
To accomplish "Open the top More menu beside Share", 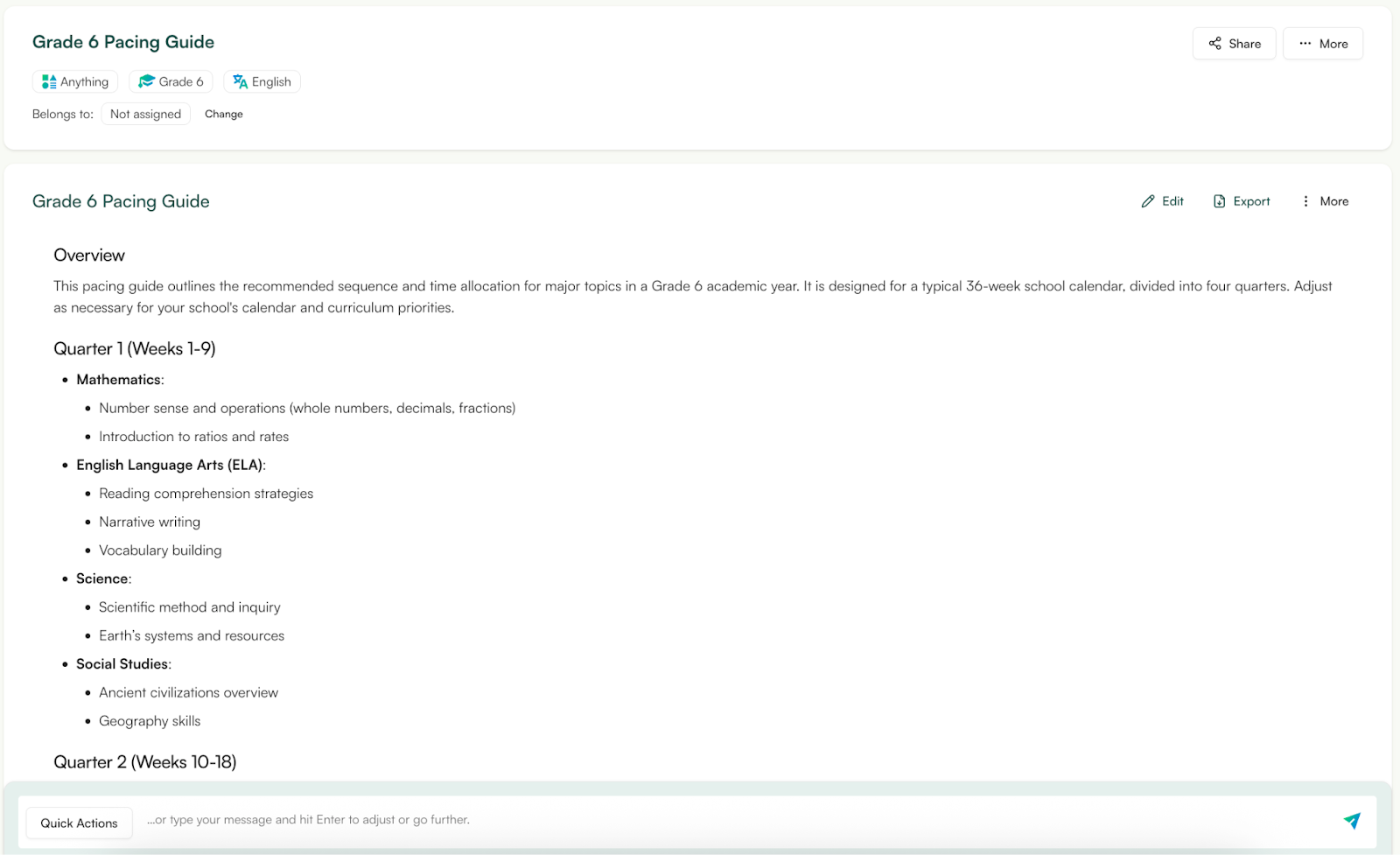I will pos(1322,44).
